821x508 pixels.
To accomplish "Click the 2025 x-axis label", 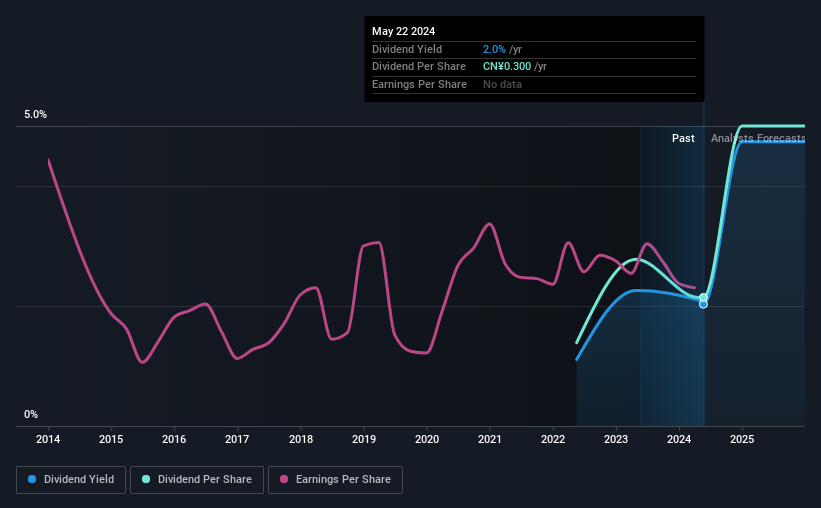I will [742, 439].
